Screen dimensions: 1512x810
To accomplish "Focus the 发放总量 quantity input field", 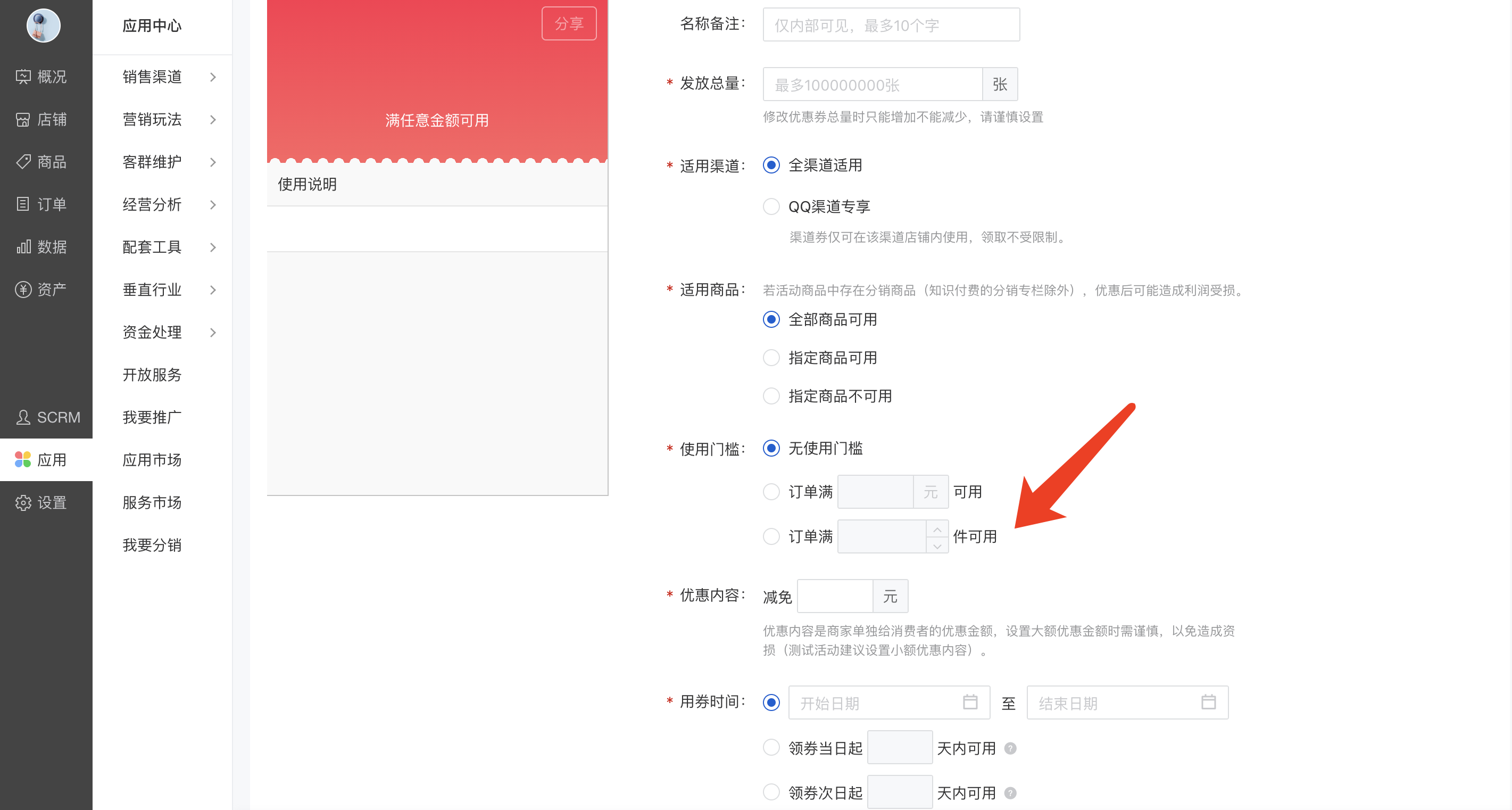I will (x=872, y=85).
